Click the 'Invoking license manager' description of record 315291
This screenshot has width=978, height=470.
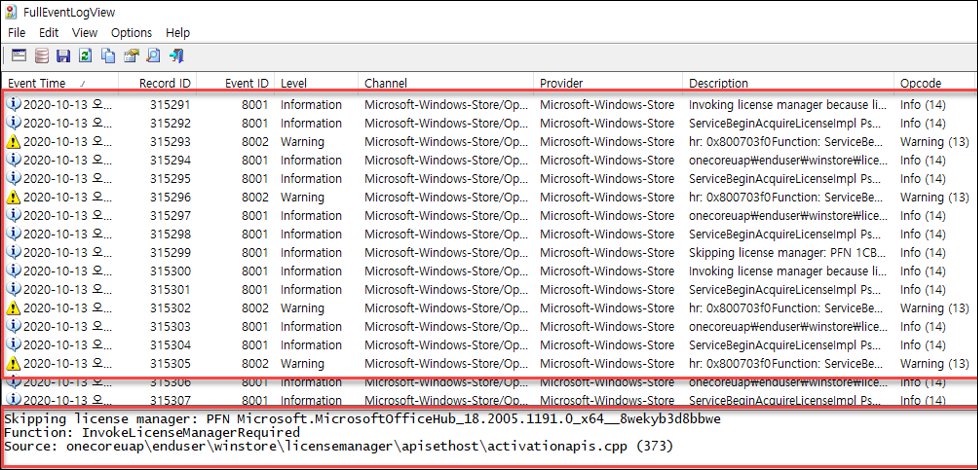tap(788, 104)
